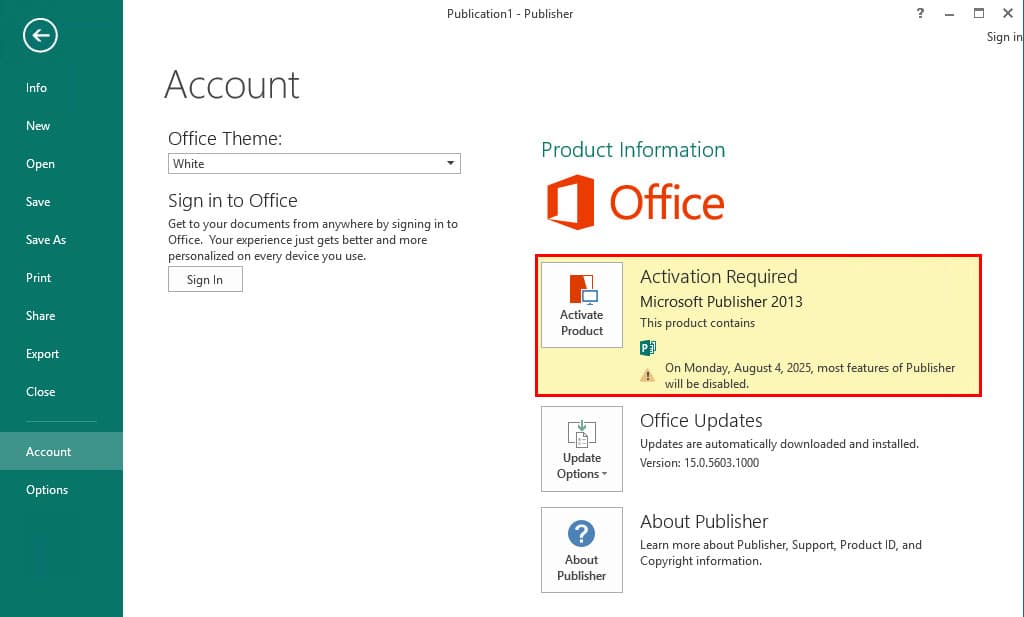Click the 'Activation Required' heading
The height and width of the screenshot is (617, 1024).
click(718, 277)
